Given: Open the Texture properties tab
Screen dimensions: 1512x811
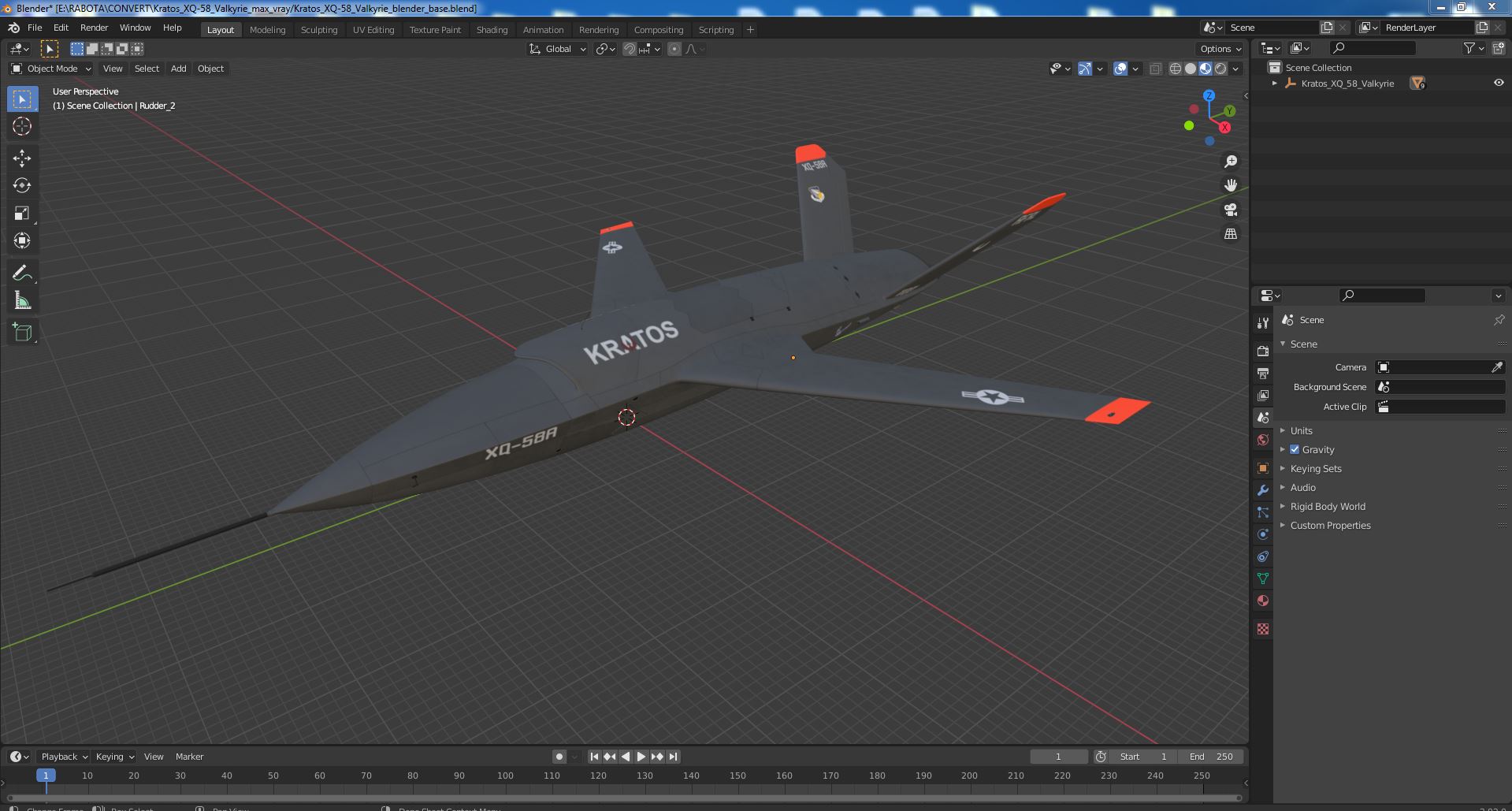Looking at the screenshot, I should click(1263, 629).
